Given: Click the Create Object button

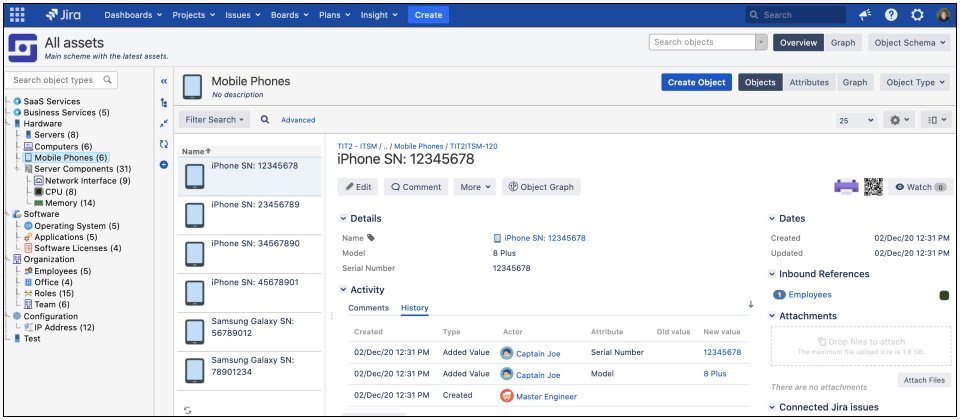Looking at the screenshot, I should click(696, 82).
